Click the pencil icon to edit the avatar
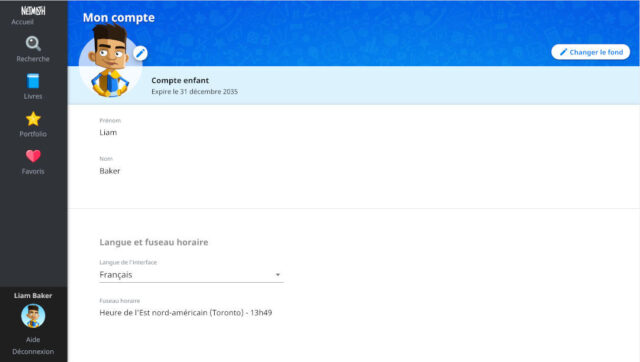This screenshot has height=362, width=640. coord(140,53)
